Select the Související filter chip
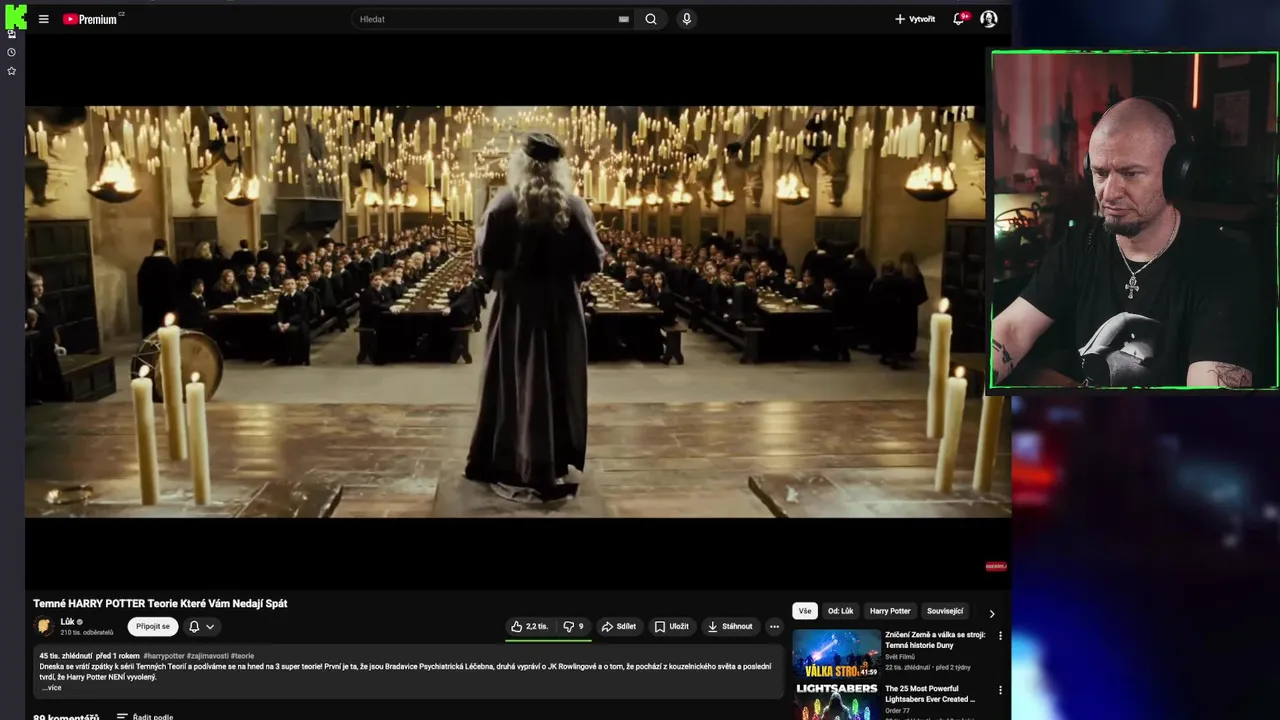 click(945, 611)
